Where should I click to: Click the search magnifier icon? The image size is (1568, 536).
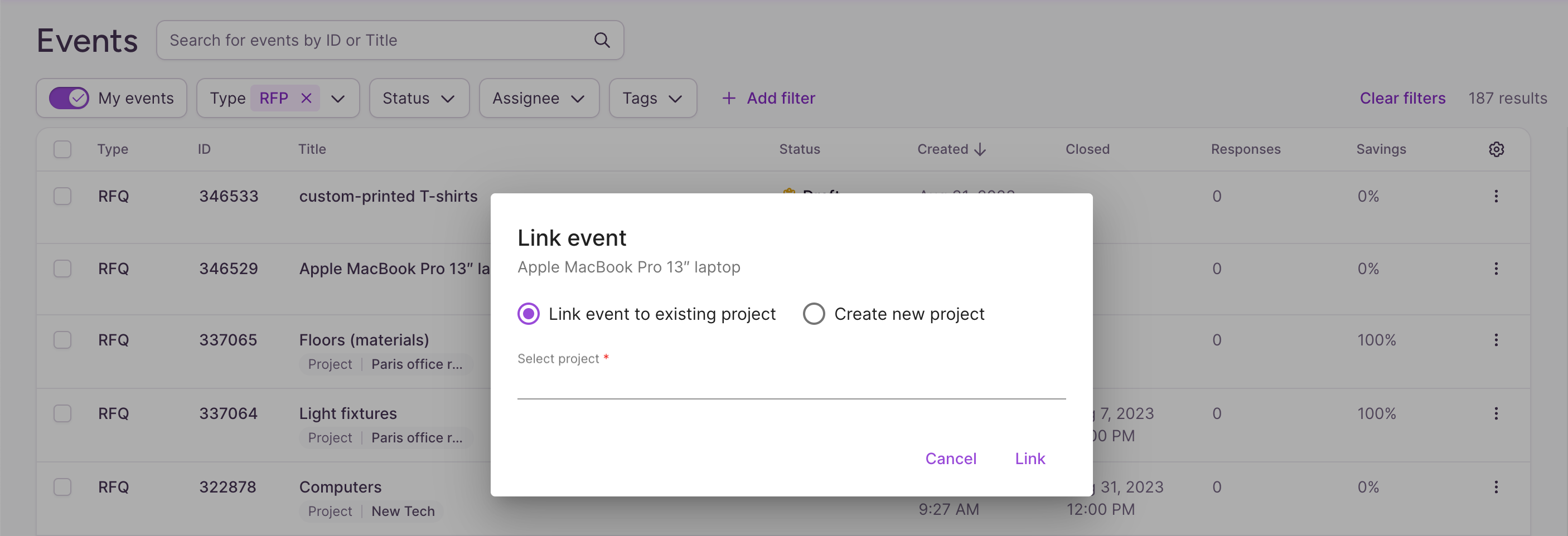coord(602,40)
